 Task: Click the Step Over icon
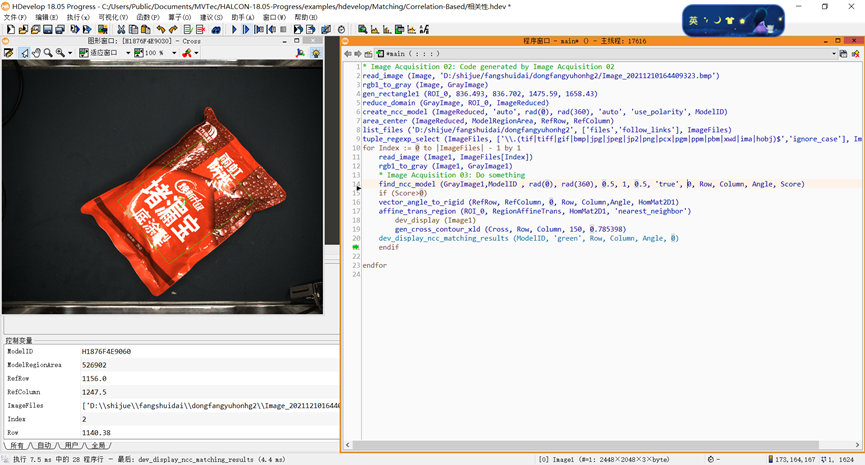[246, 29]
